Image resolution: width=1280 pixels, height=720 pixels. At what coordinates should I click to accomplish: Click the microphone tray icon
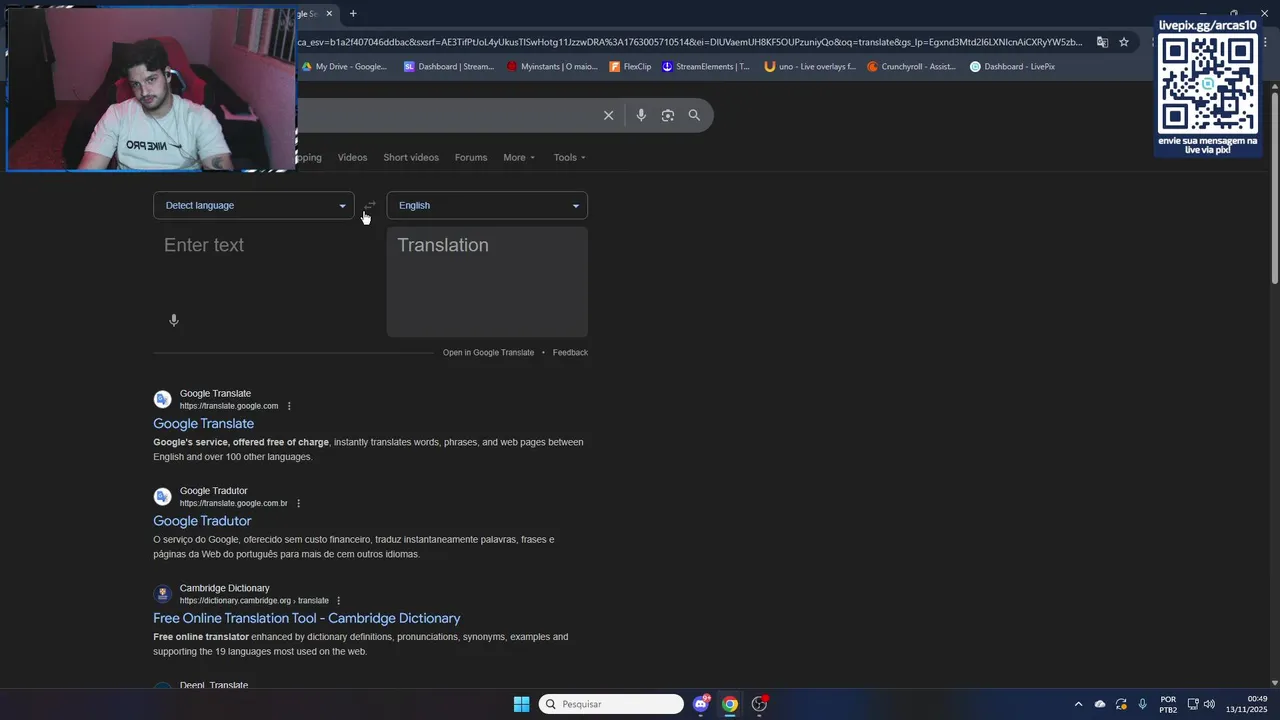click(x=1142, y=704)
